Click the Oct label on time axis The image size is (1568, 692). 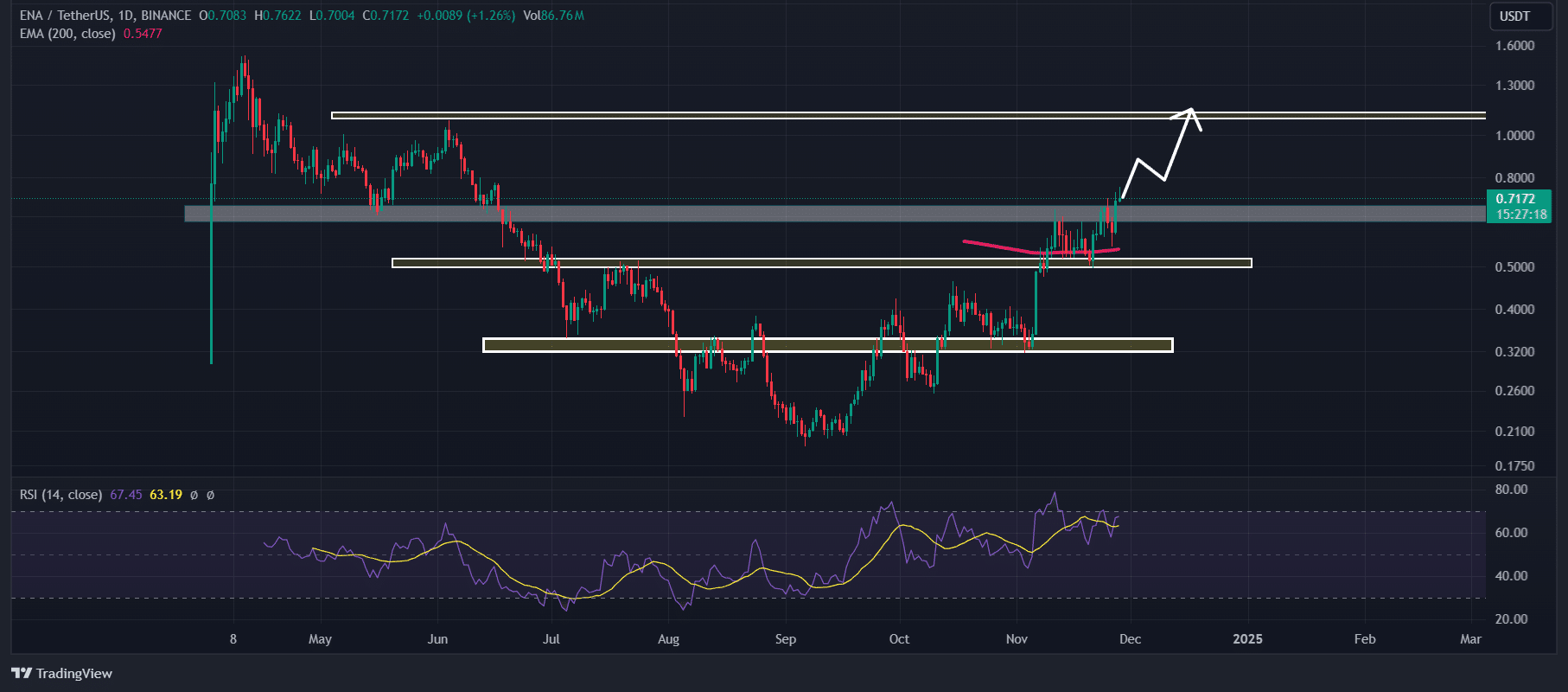899,639
